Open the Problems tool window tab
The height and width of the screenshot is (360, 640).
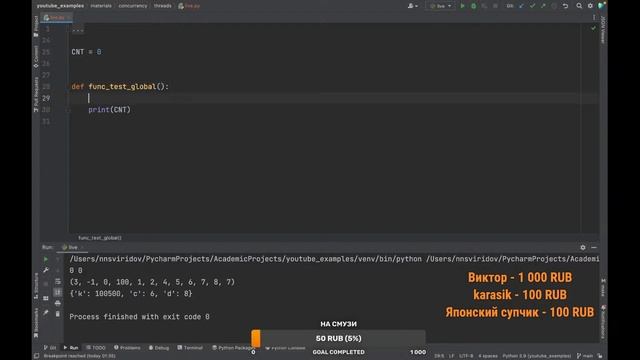point(127,348)
